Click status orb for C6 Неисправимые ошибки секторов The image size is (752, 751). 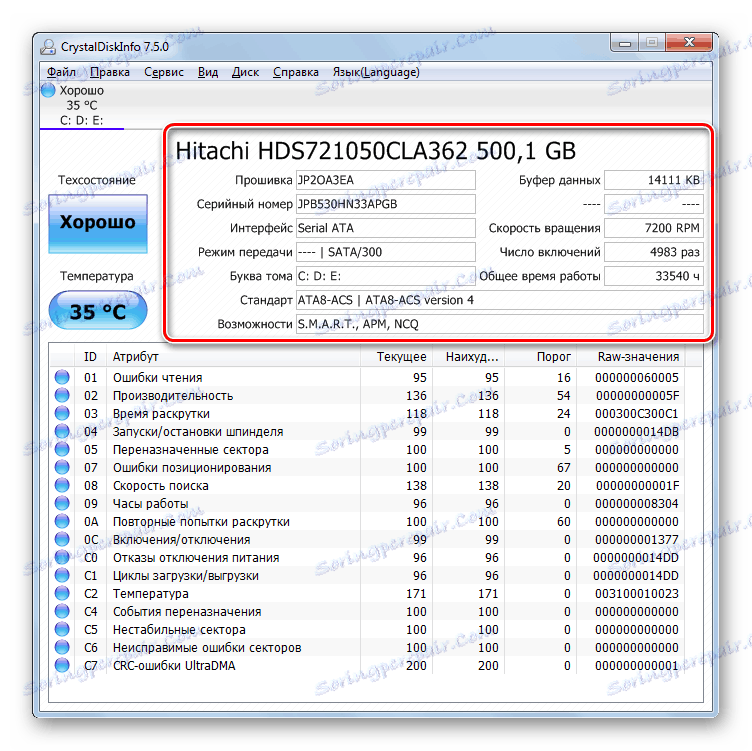[x=62, y=647]
